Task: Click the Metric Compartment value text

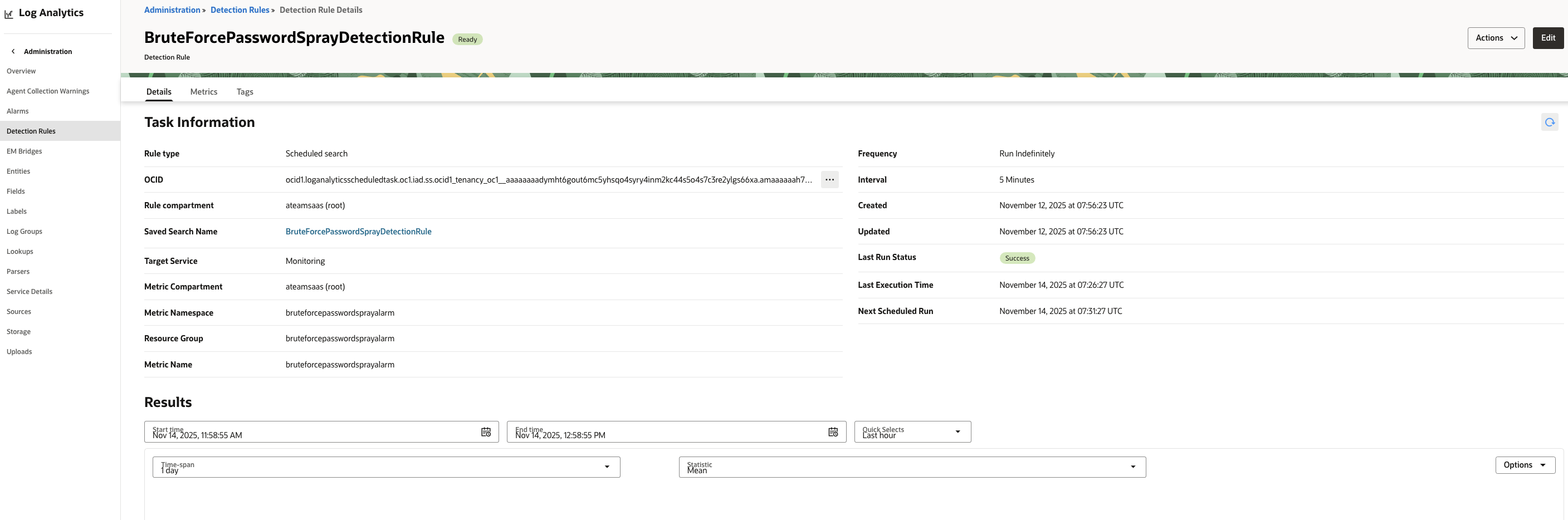Action: [315, 287]
